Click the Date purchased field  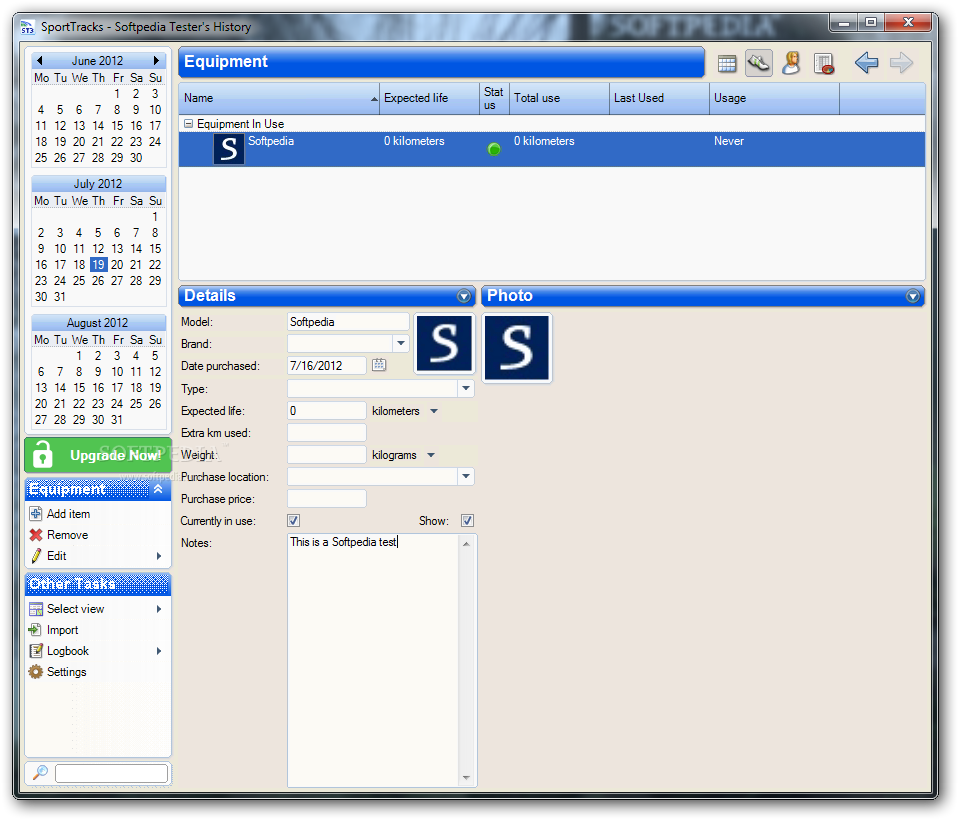327,366
